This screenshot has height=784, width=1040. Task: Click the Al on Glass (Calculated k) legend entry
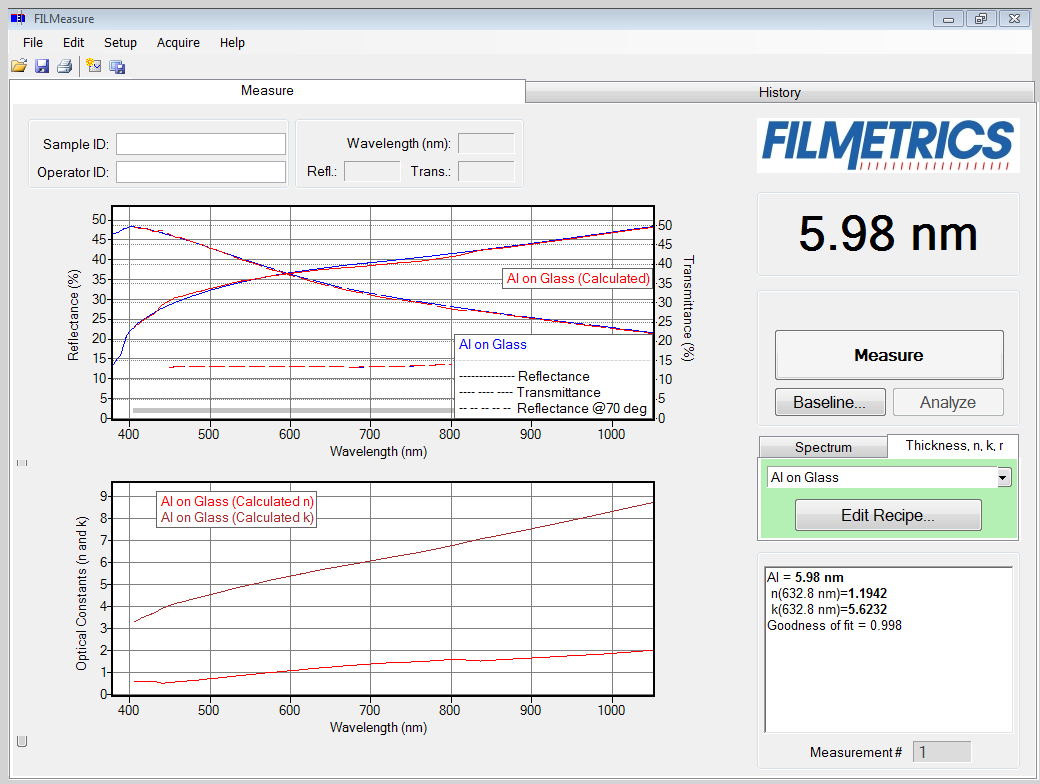[x=237, y=517]
